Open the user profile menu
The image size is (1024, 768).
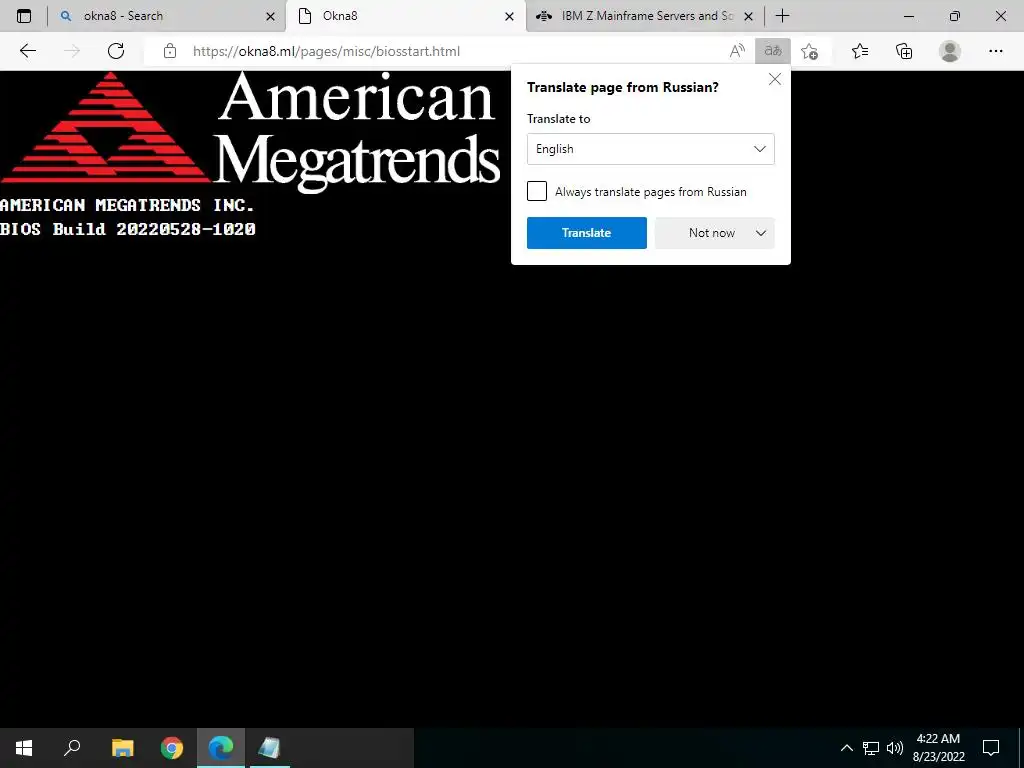(950, 51)
